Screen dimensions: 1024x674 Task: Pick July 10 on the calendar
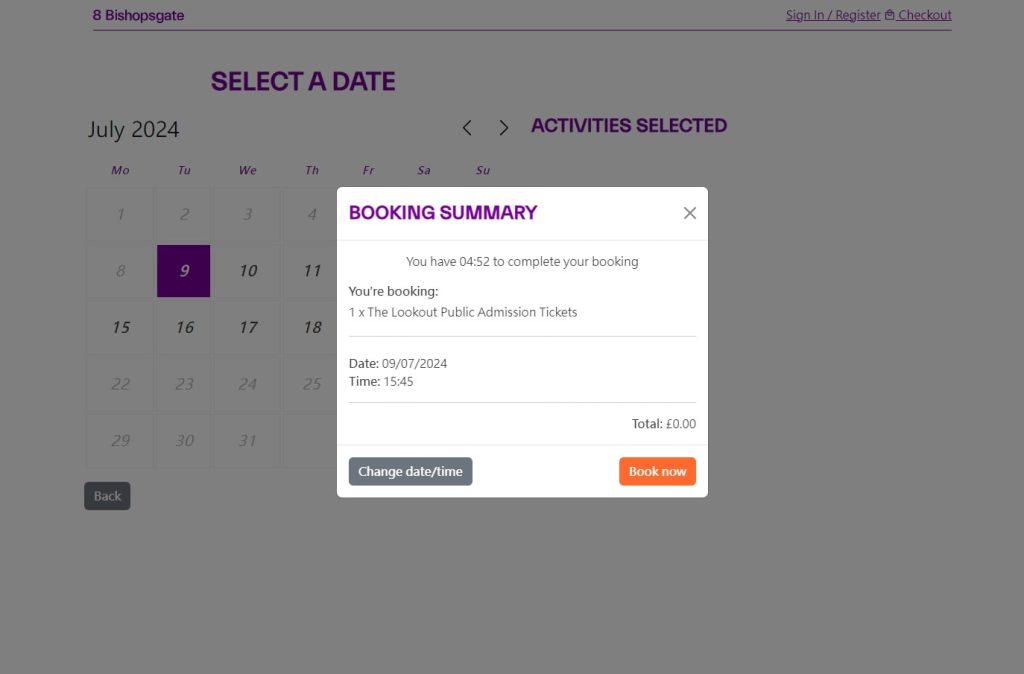pos(248,271)
